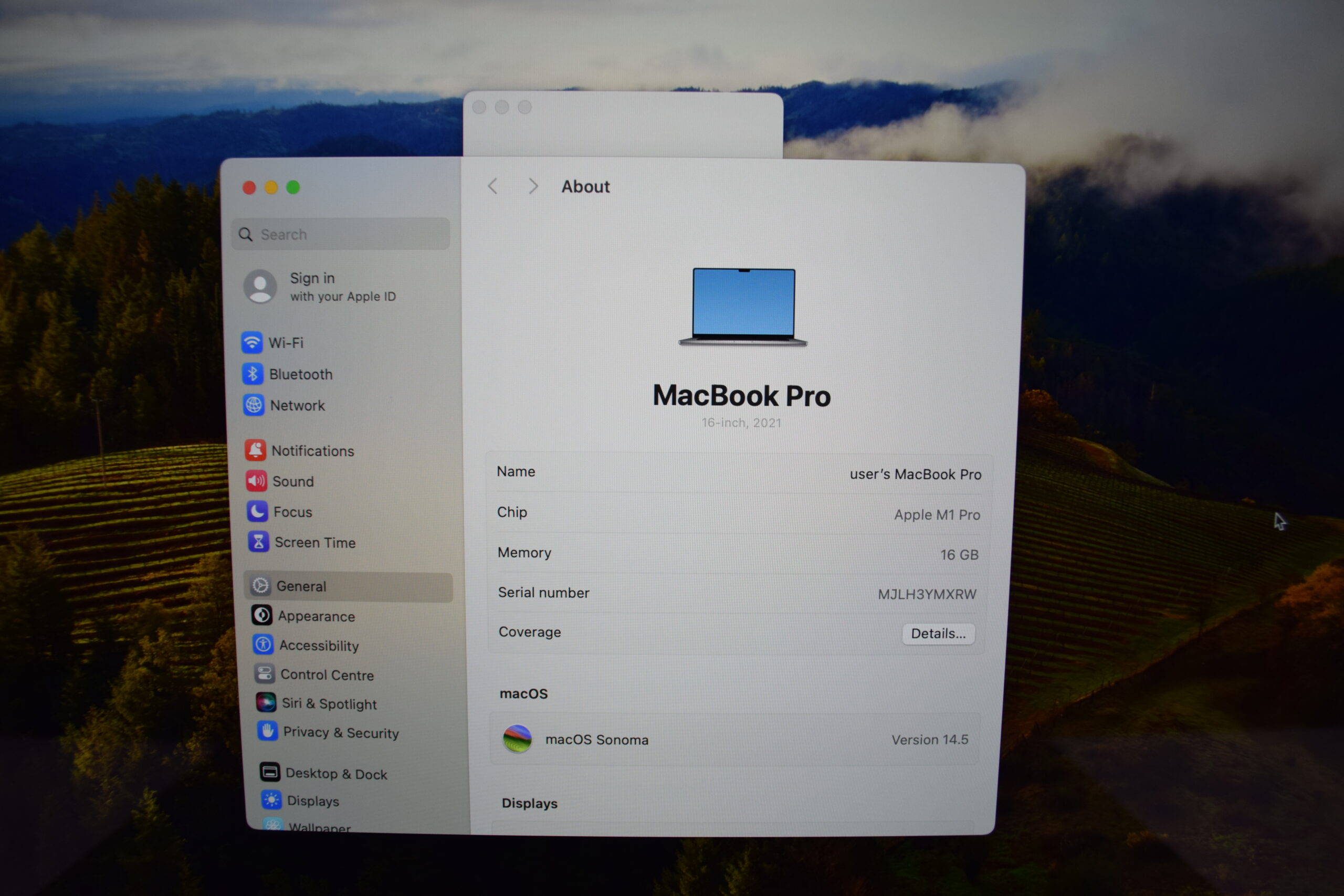Click the macOS Sonoma row label
1344x896 pixels.
tap(596, 740)
